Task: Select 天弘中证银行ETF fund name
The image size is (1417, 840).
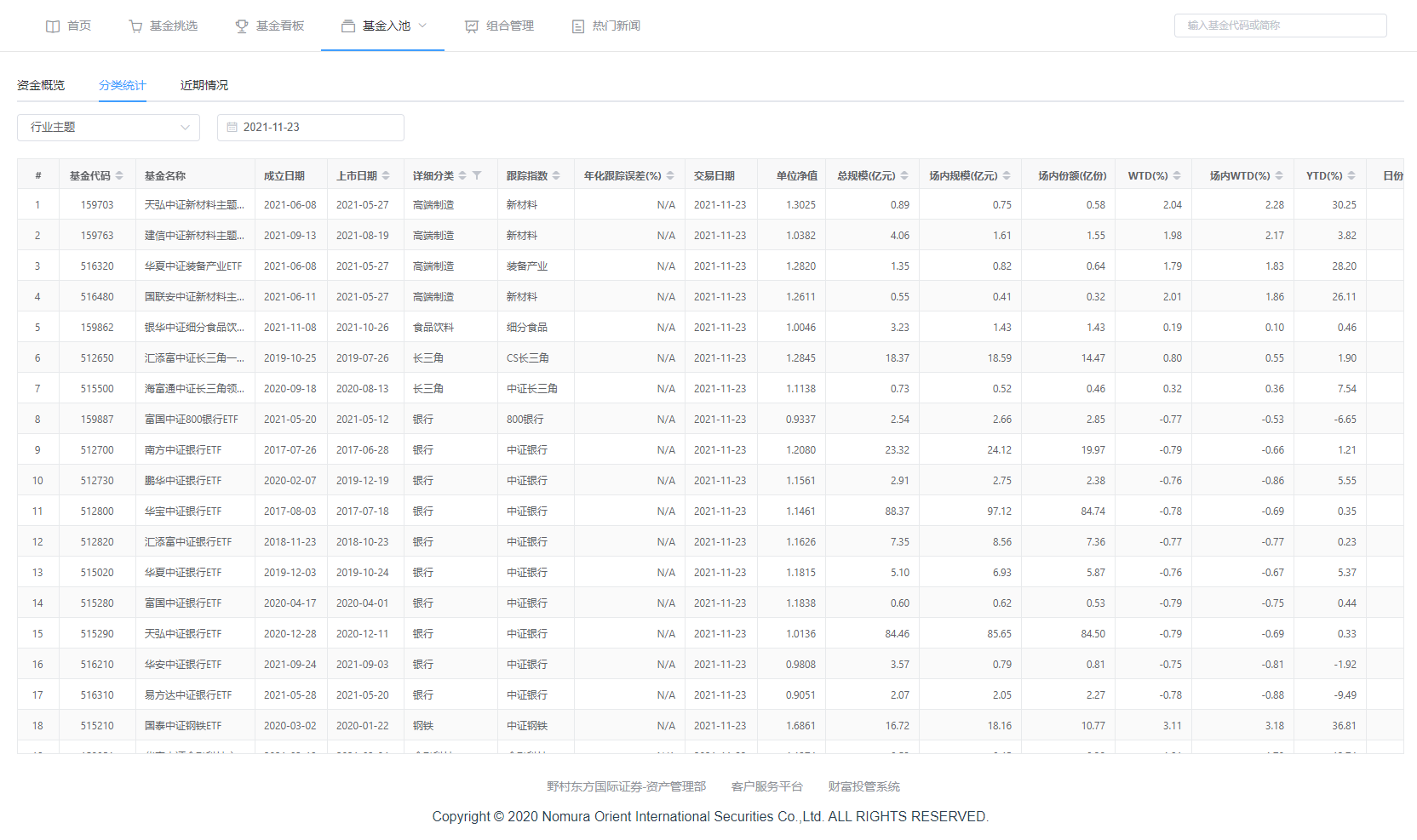Action: click(x=183, y=634)
